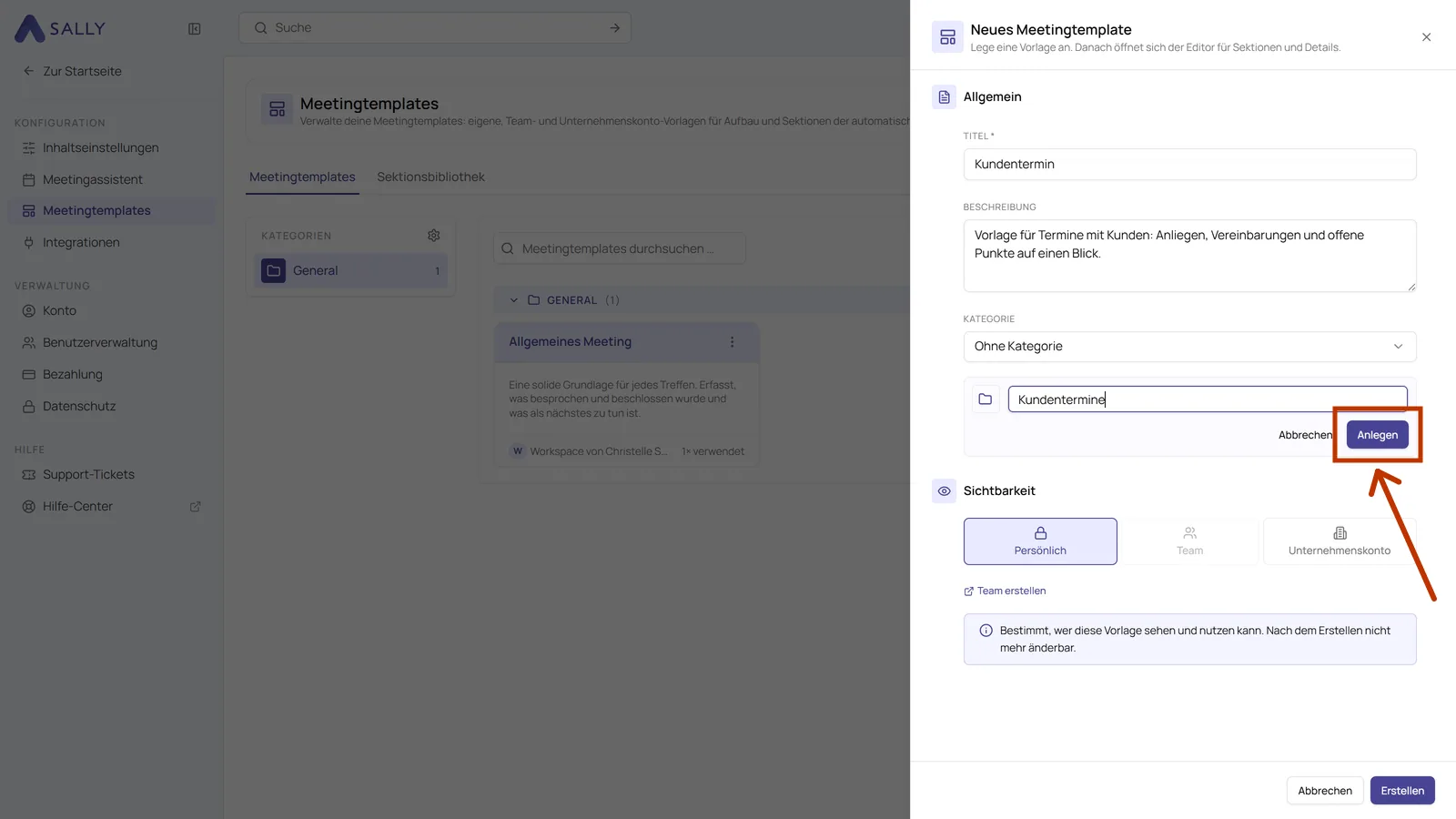Viewport: 1456px width, 819px height.
Task: Click the Sally logo
Action: (x=60, y=28)
